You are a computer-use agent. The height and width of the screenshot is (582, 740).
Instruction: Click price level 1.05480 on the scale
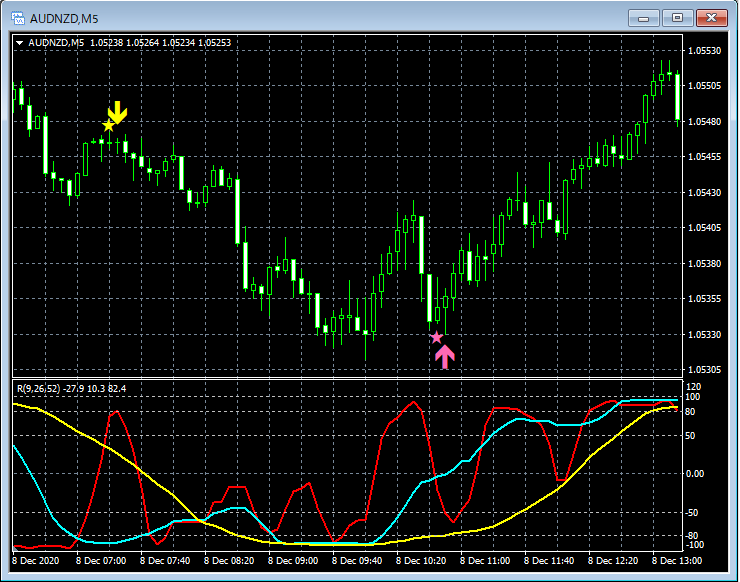705,121
